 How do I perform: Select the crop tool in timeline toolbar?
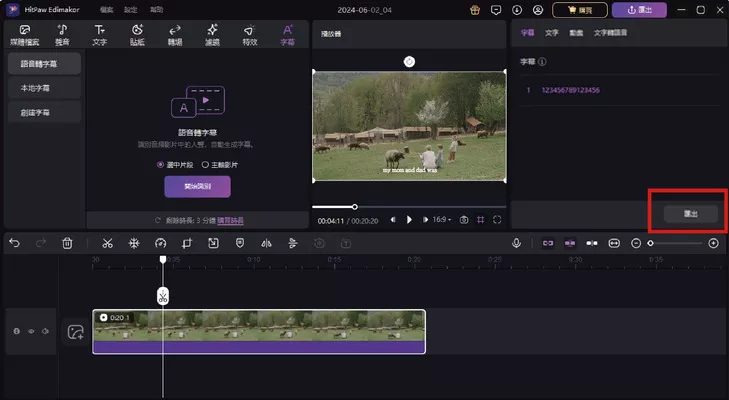point(187,243)
